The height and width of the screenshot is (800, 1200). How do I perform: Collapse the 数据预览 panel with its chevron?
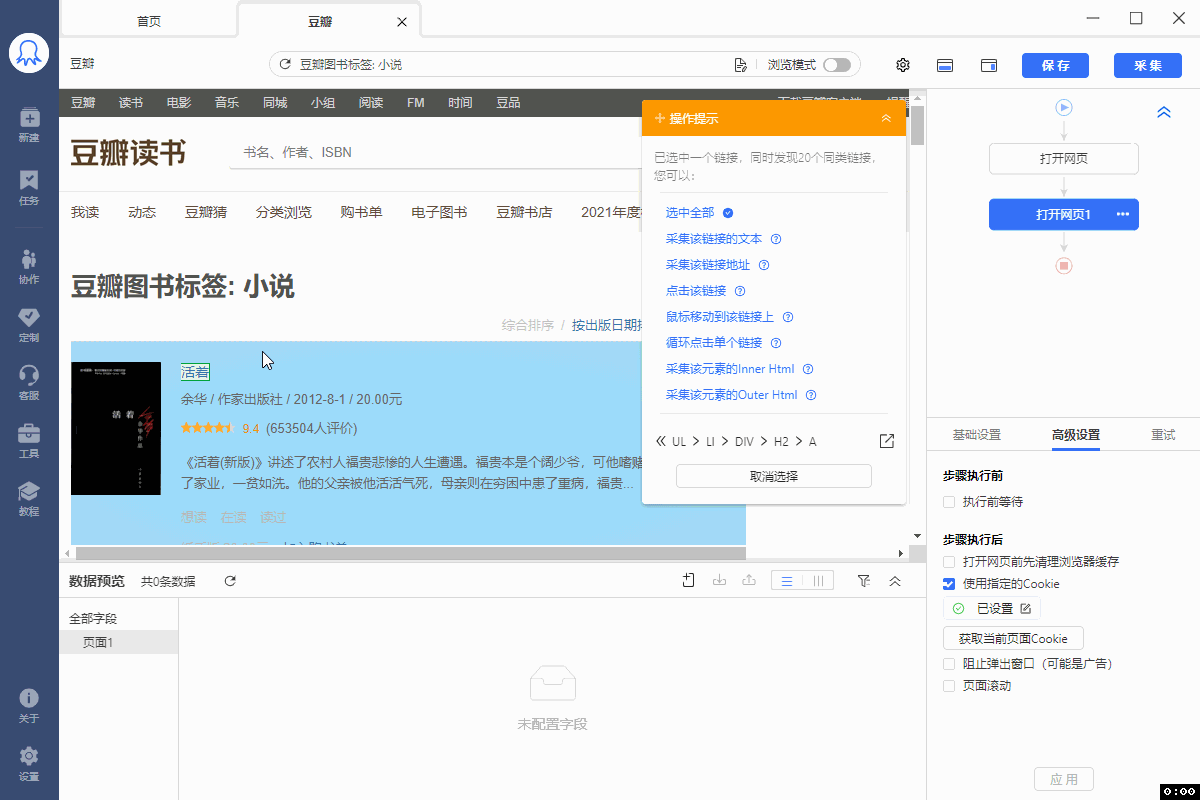(895, 581)
